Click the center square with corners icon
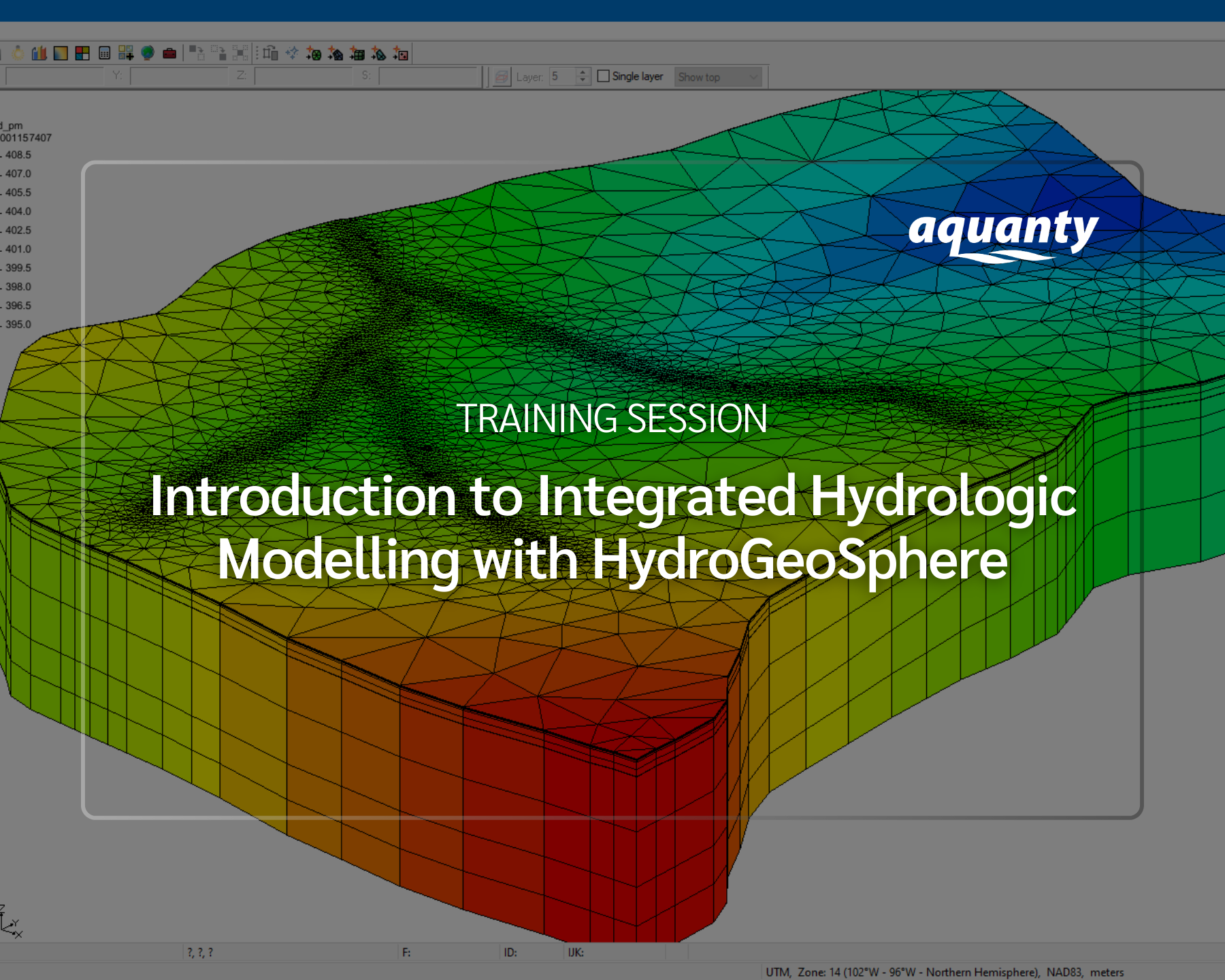This screenshot has height=980, width=1225. (240, 53)
